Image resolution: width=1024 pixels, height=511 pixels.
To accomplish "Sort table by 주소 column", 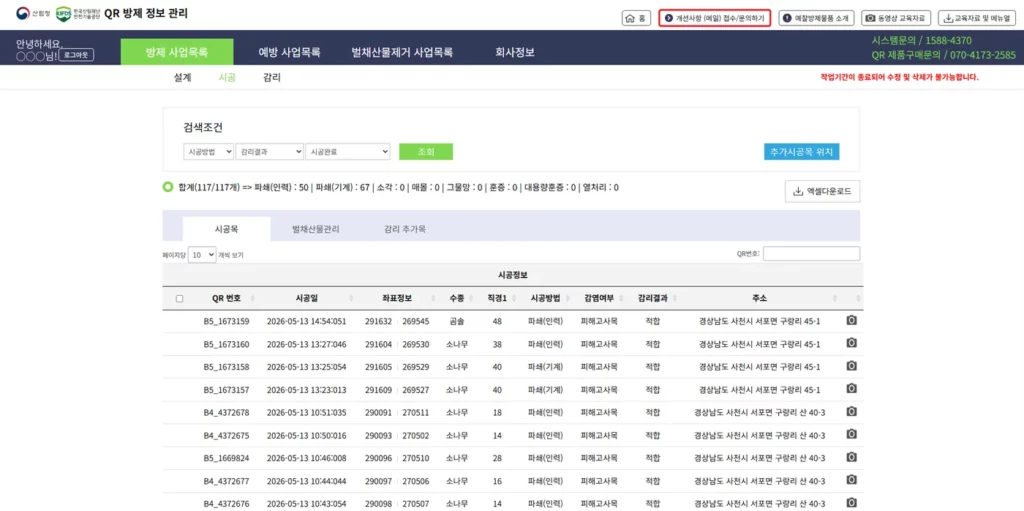I will point(760,298).
